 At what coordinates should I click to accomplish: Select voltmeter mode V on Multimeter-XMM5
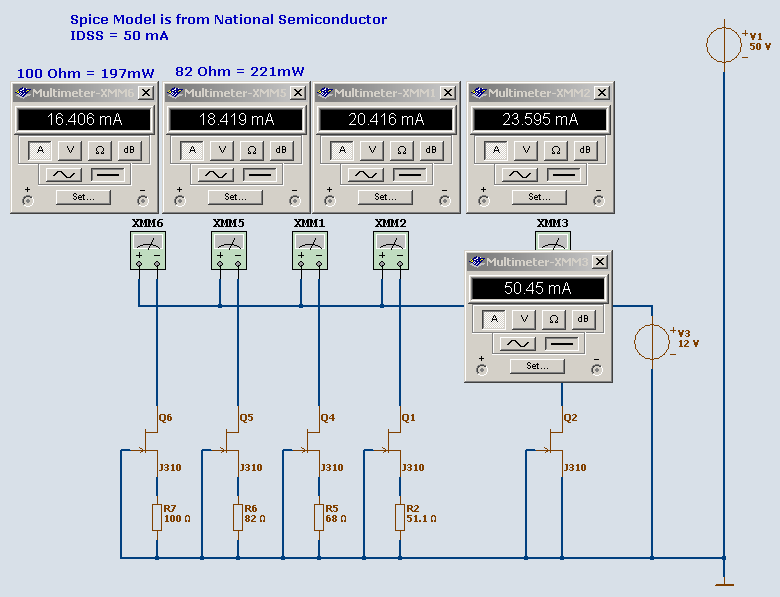222,150
